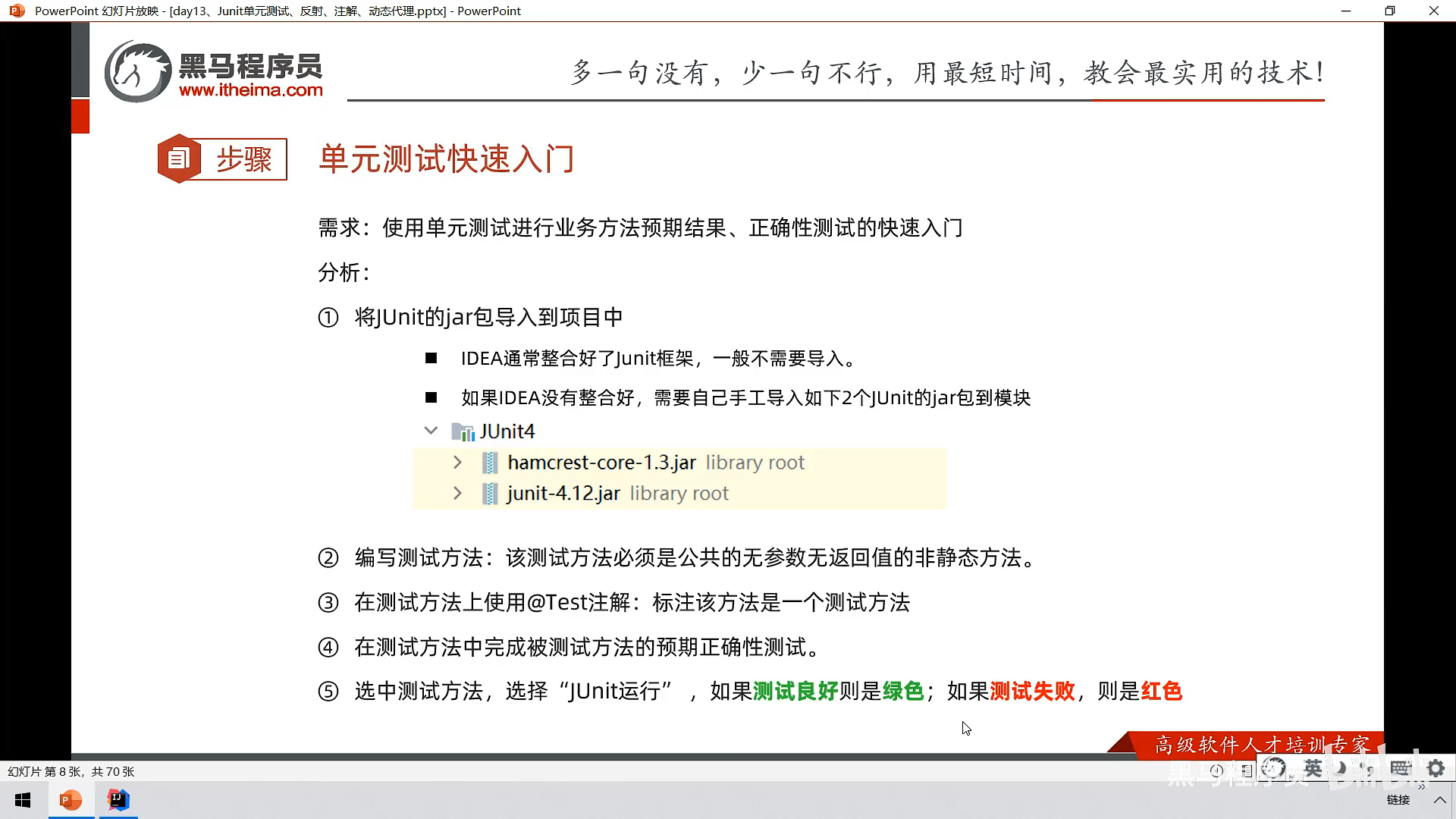1456x819 pixels.
Task: Show hidden system tray icons chevron
Action: (x=1439, y=800)
